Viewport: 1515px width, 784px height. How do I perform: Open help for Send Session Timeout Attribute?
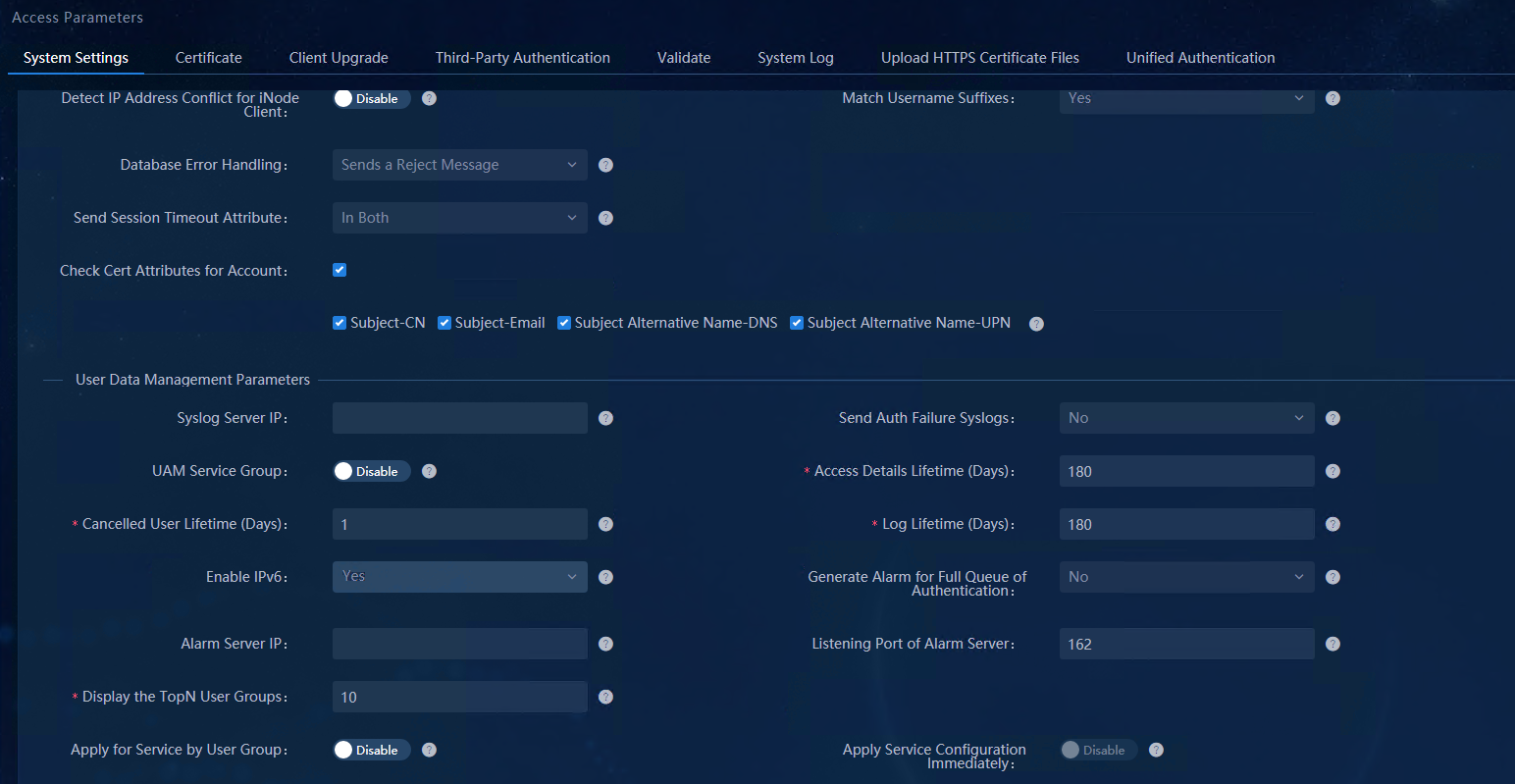[x=605, y=218]
